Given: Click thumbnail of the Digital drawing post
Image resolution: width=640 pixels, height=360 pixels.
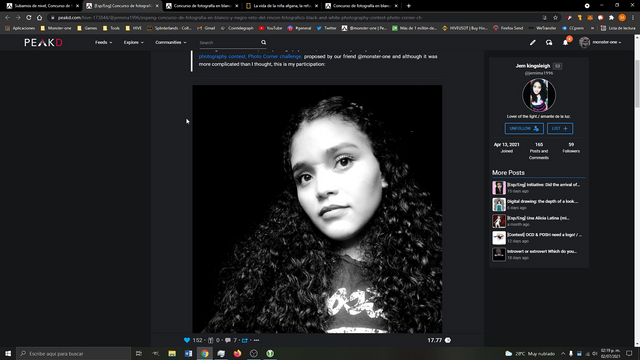Looking at the screenshot, I should pyautogui.click(x=499, y=204).
